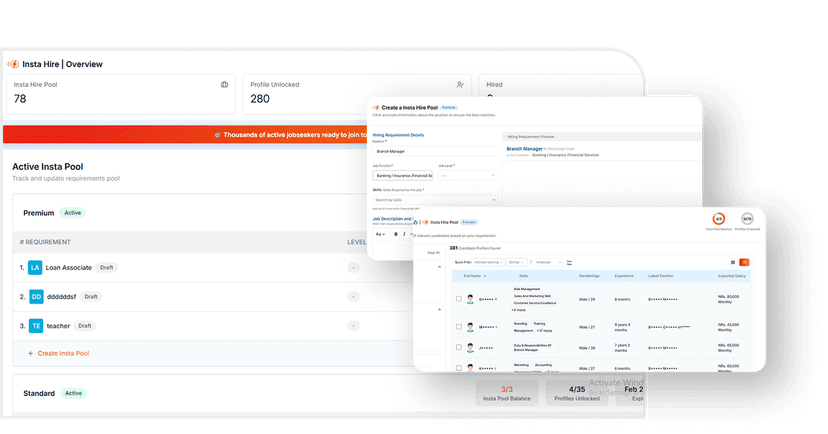The image size is (828, 434).
Task: Click the Gender/Age column header
Action: pos(589,276)
